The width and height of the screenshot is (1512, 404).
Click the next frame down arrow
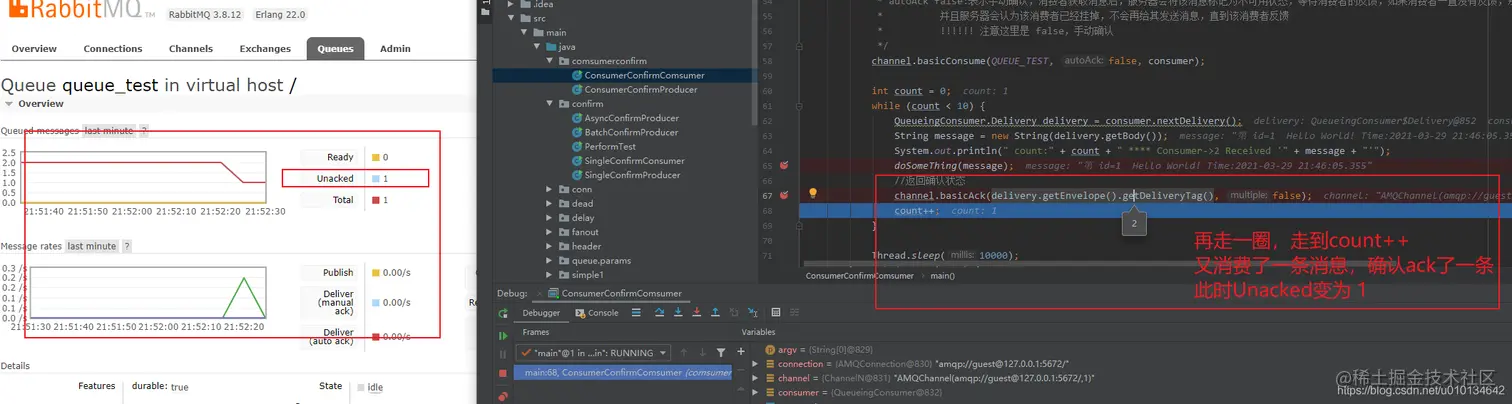[x=702, y=352]
